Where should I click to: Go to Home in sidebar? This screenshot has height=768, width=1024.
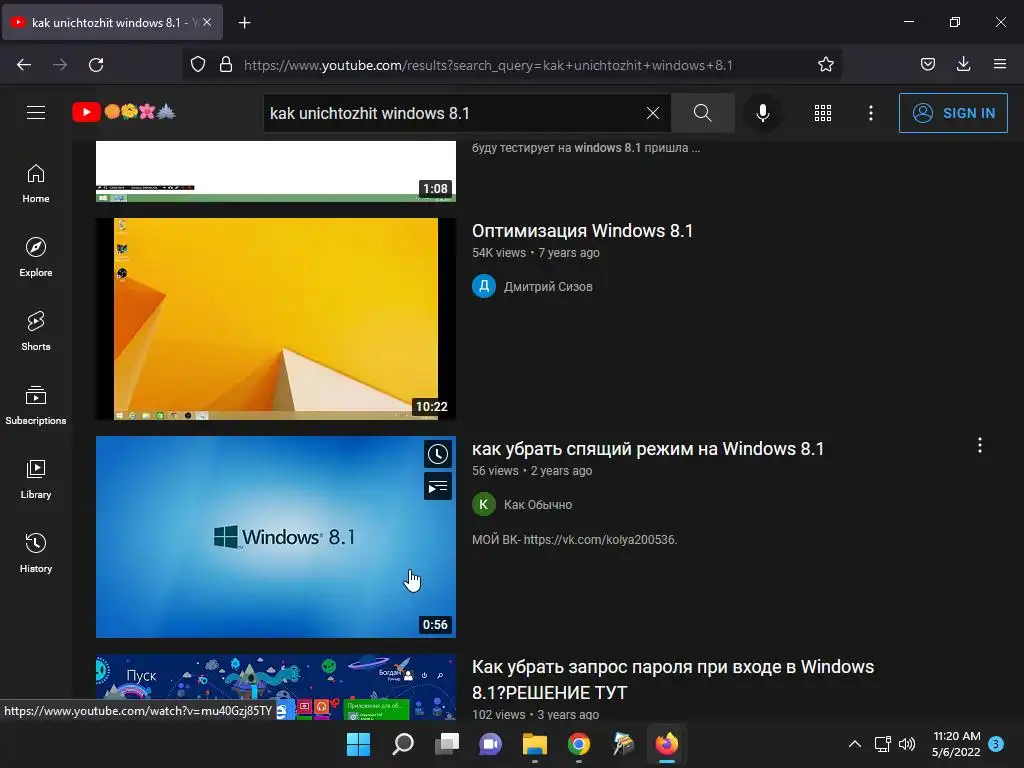[36, 184]
